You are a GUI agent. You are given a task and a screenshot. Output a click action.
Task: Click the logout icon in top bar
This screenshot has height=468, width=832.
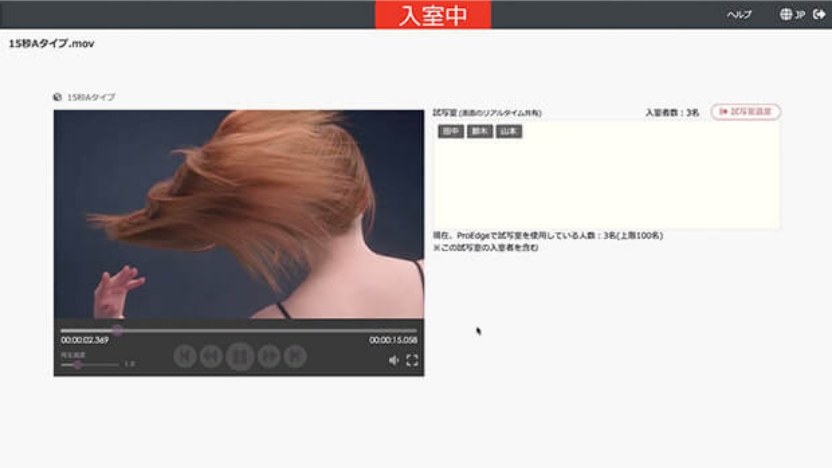coord(819,15)
